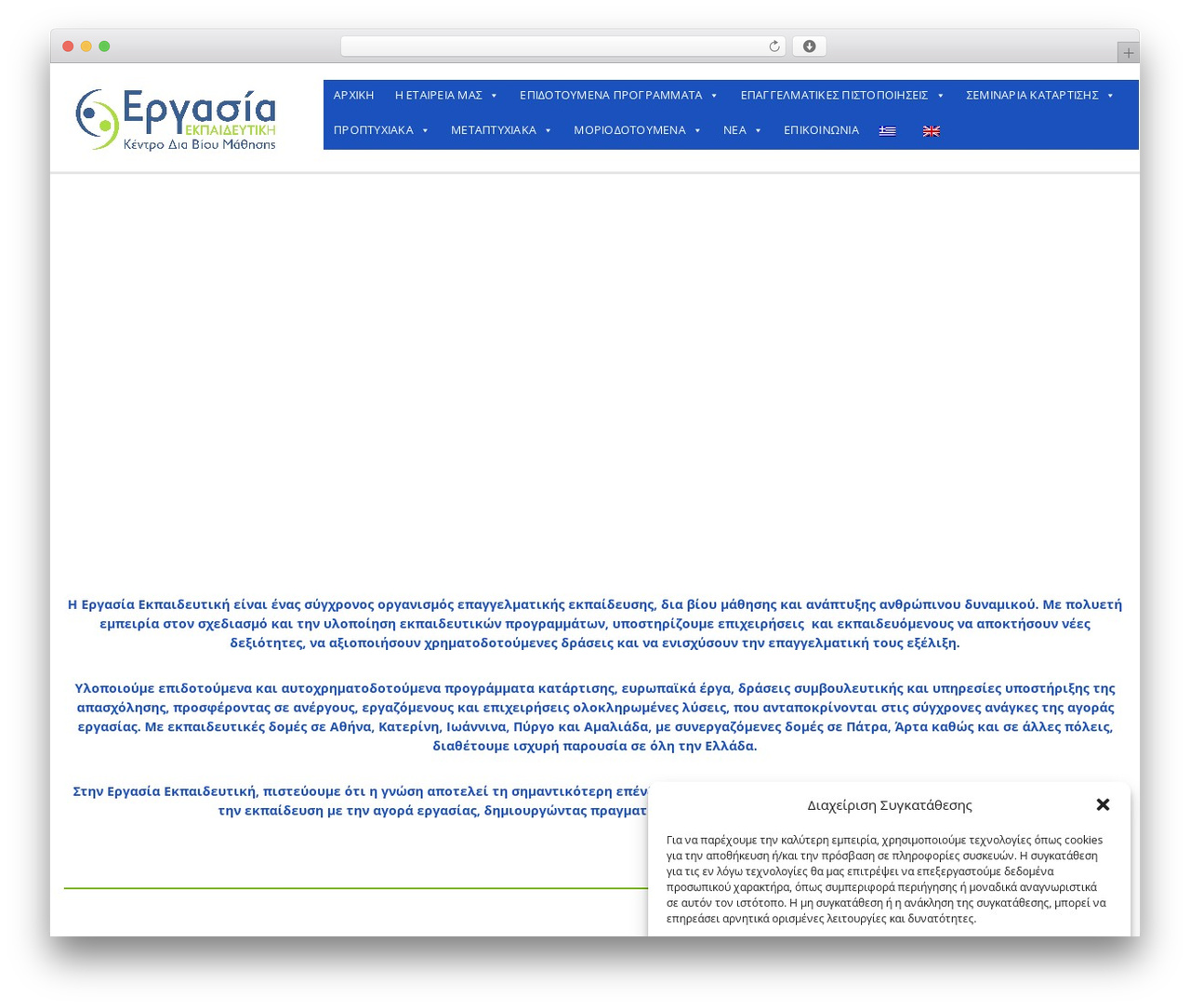The width and height of the screenshot is (1190, 1008).
Task: Open Η ΕΤΑΙΡΕΙΑ ΜΑΣ menu item
Action: click(439, 95)
